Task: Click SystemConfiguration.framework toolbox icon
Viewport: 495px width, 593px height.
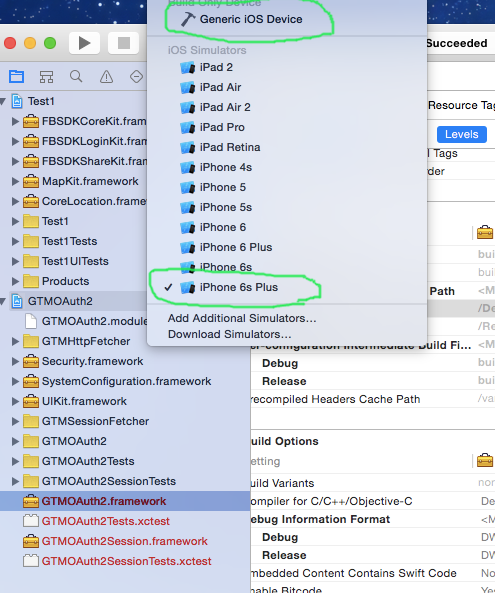Action: point(31,382)
